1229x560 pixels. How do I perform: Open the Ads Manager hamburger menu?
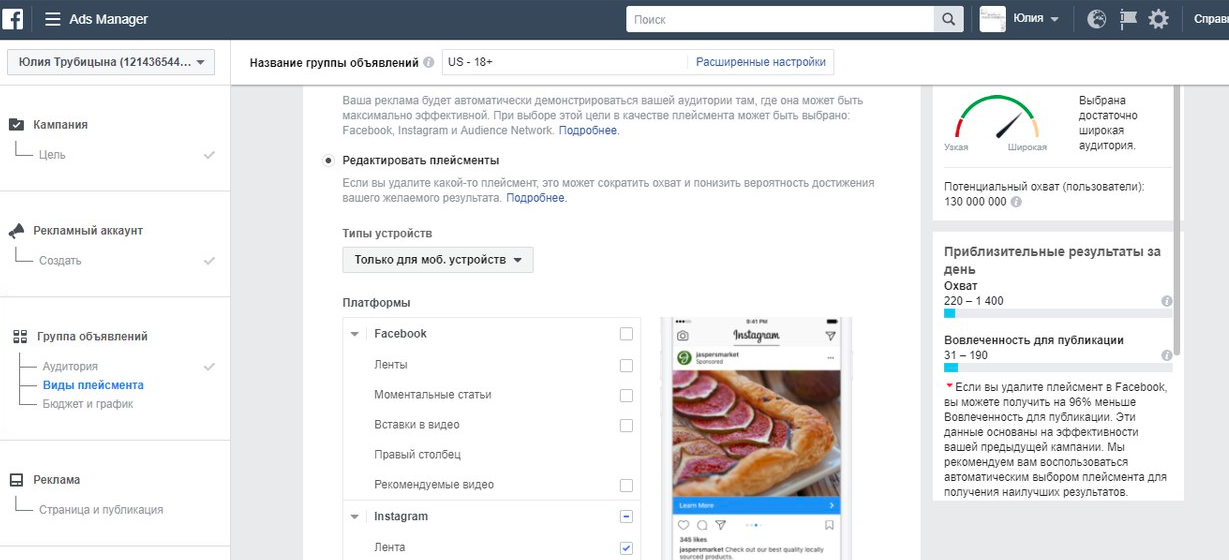[x=53, y=19]
